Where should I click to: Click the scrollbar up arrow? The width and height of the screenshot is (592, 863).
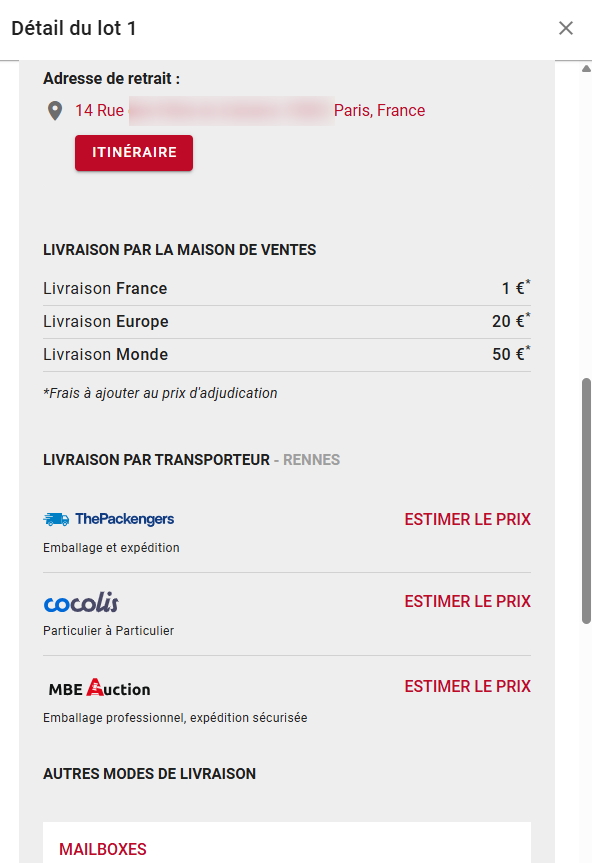(x=586, y=68)
